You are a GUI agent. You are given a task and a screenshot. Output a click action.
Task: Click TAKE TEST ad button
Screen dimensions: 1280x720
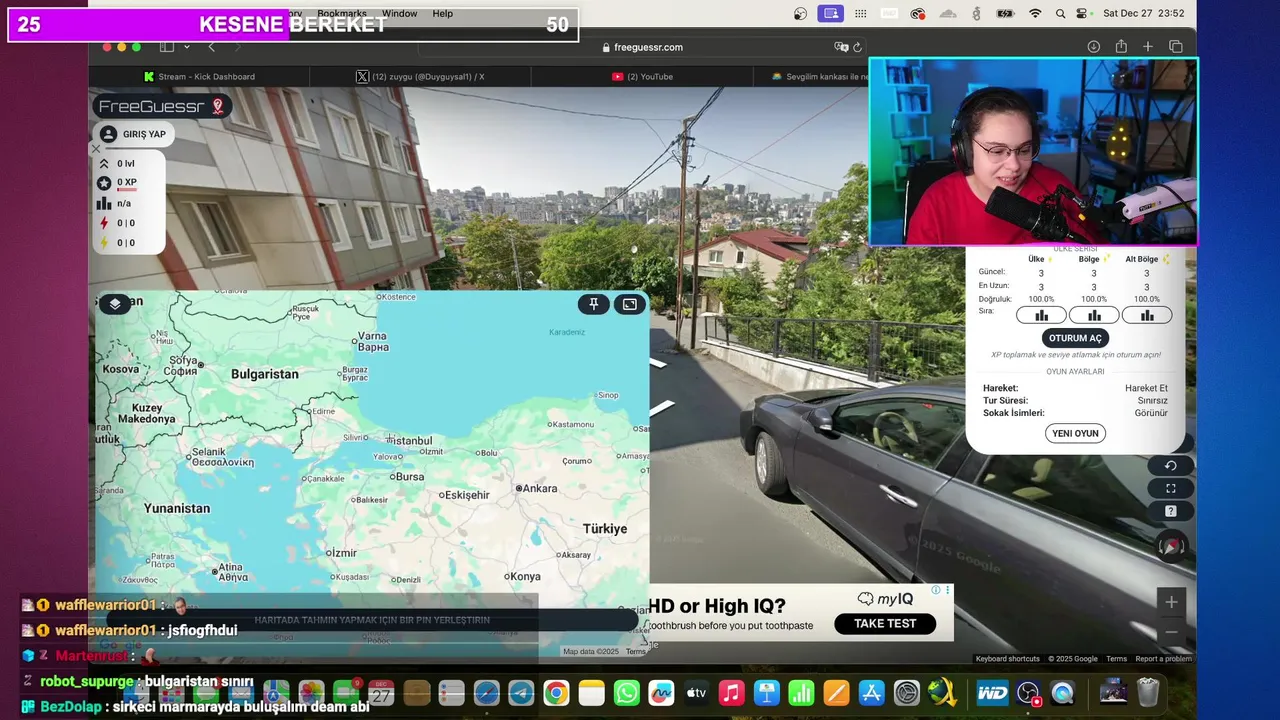pyautogui.click(x=885, y=623)
